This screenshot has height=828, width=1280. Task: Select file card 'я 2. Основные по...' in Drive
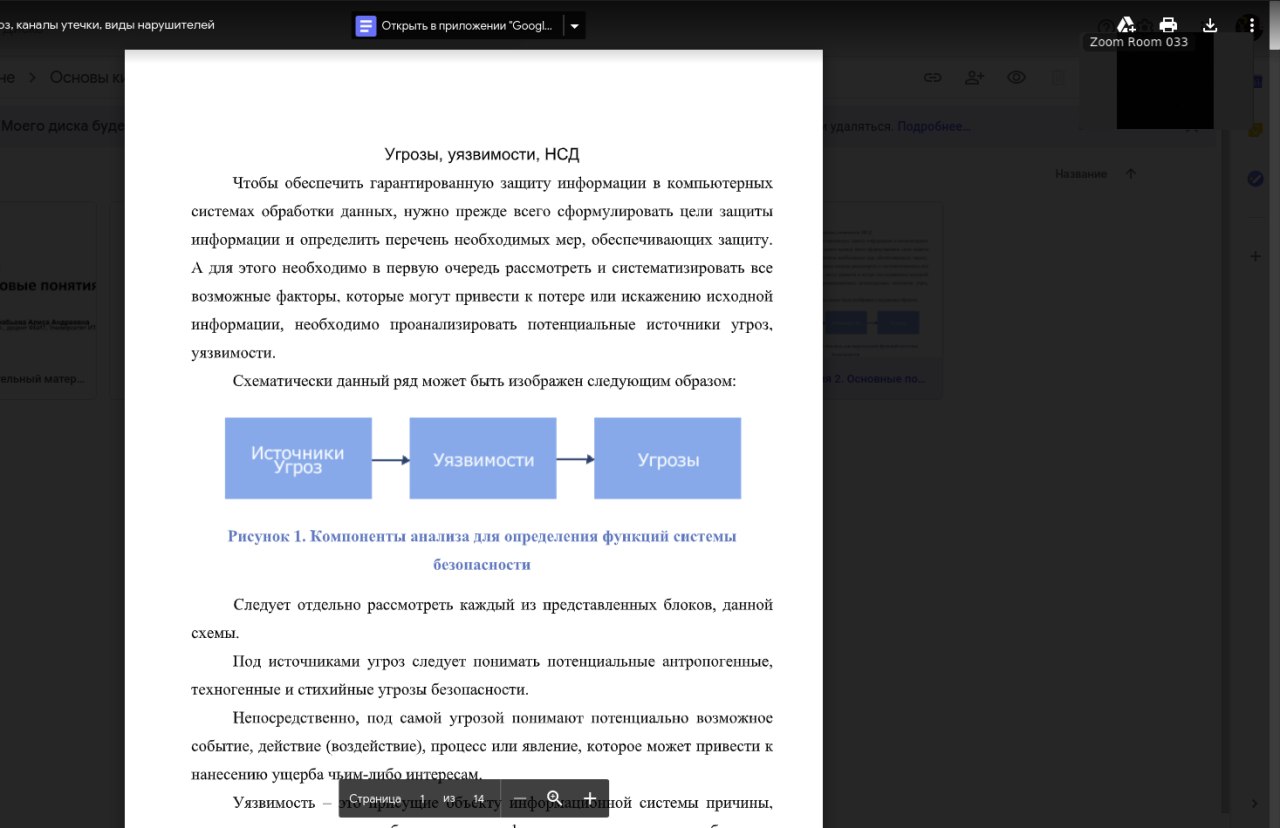pyautogui.click(x=883, y=300)
